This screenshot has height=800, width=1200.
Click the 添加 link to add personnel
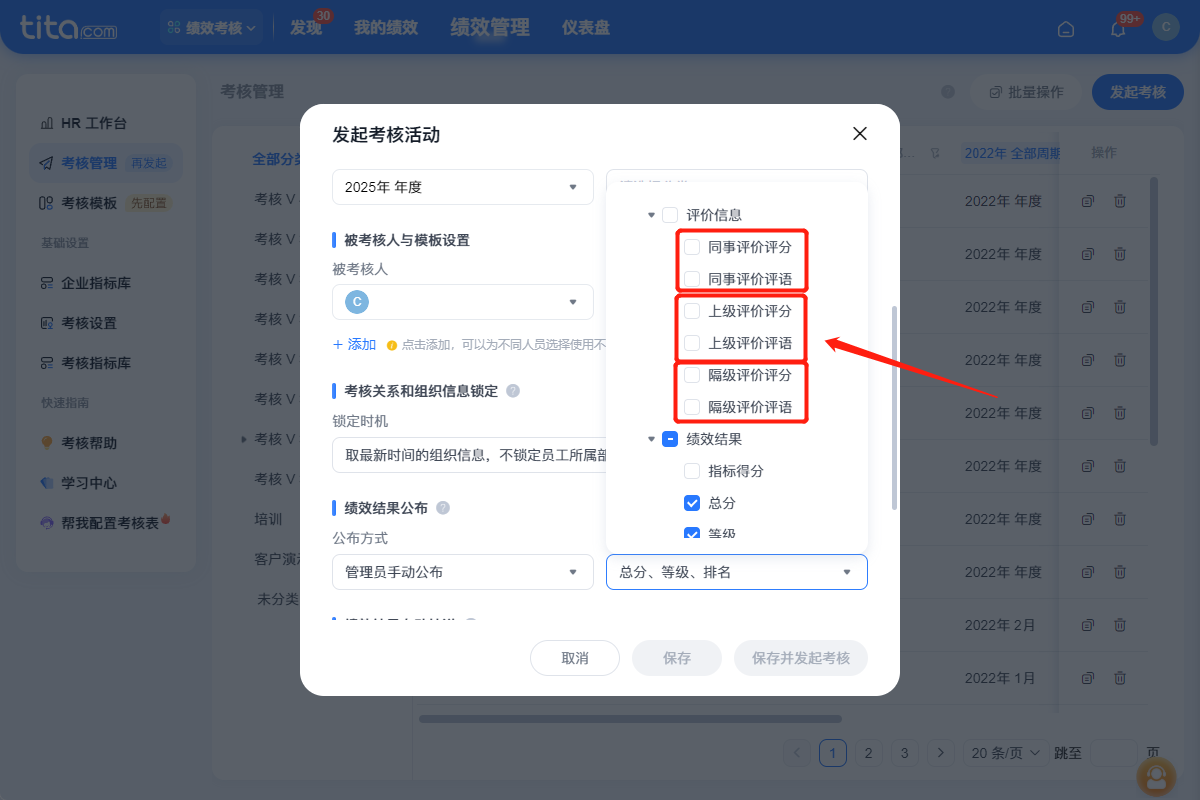tap(354, 344)
